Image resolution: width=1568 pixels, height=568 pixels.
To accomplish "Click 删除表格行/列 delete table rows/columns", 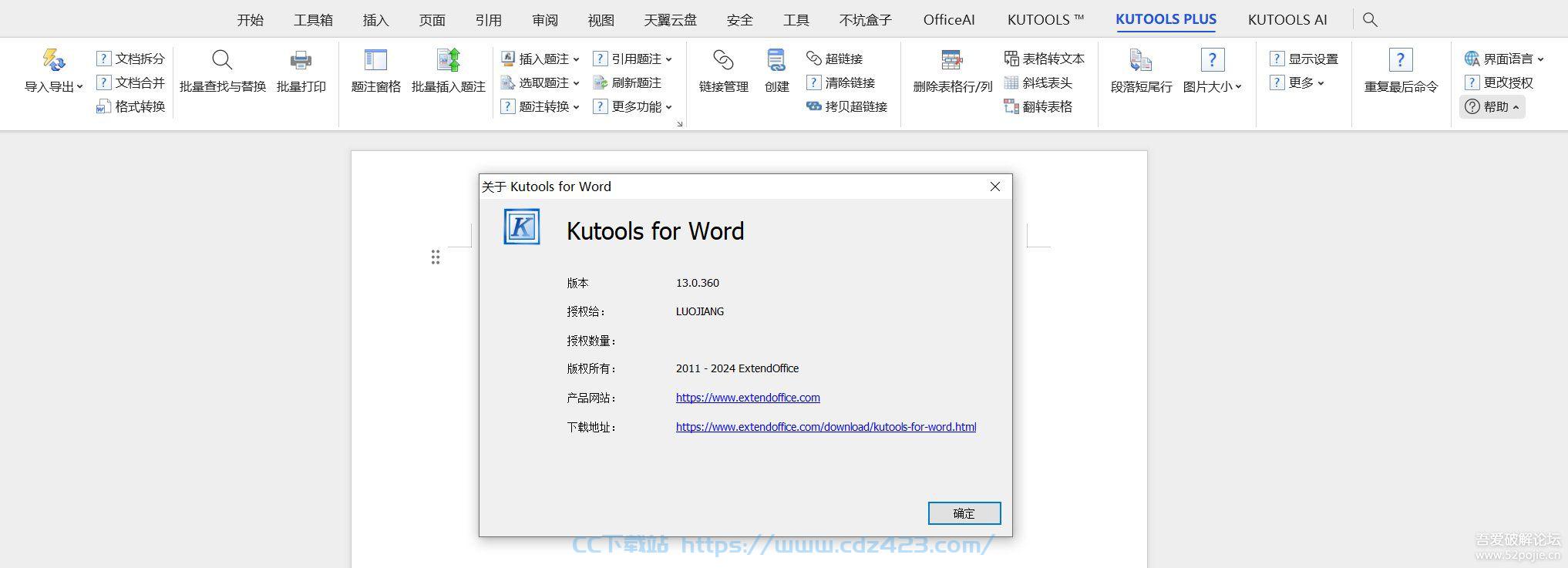I will [952, 71].
